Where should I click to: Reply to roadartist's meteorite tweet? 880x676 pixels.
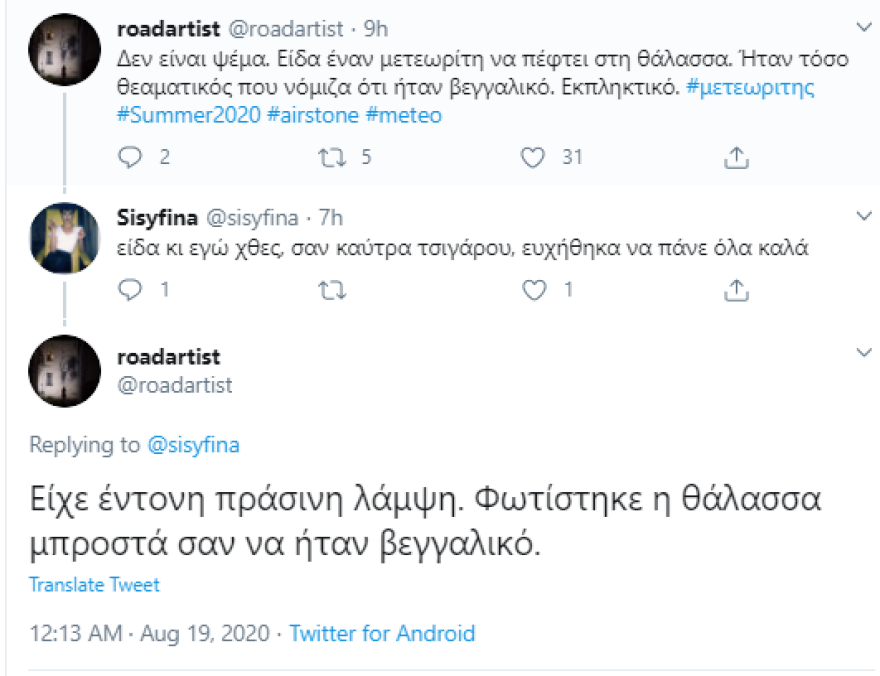tap(130, 156)
